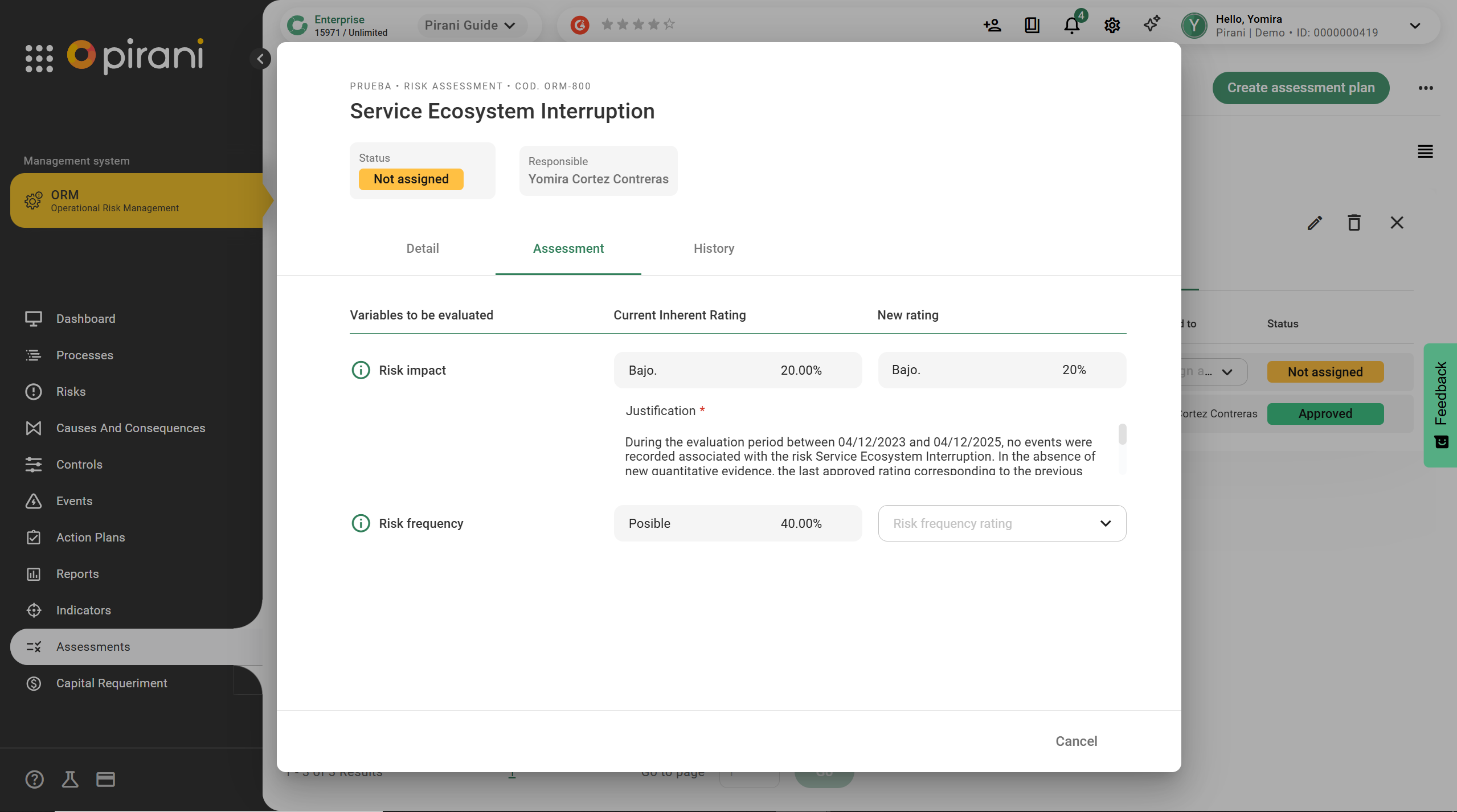Open the apps grid launcher icon

pyautogui.click(x=39, y=58)
